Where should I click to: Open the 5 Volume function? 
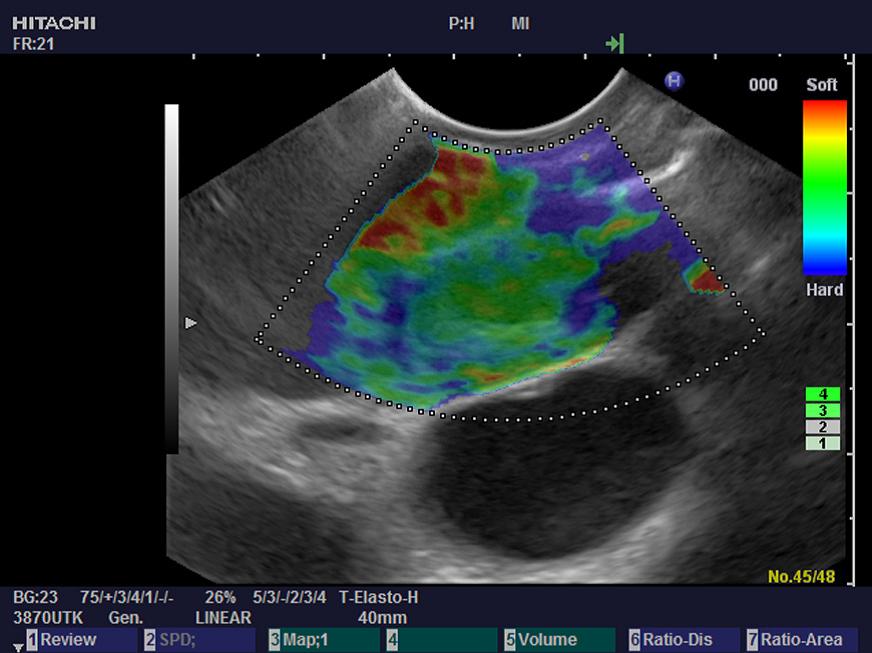coord(559,640)
